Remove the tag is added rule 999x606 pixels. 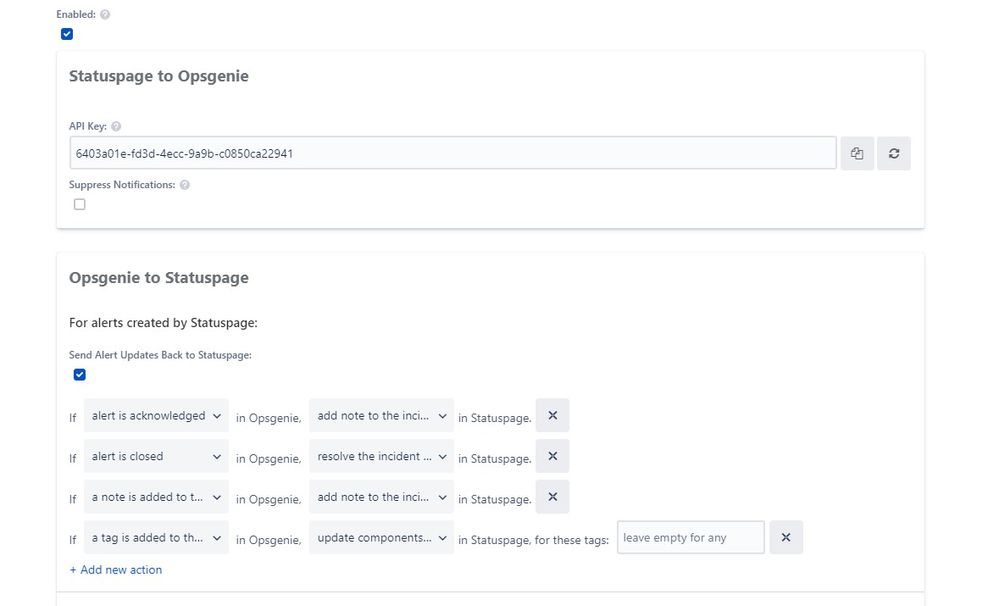point(786,537)
